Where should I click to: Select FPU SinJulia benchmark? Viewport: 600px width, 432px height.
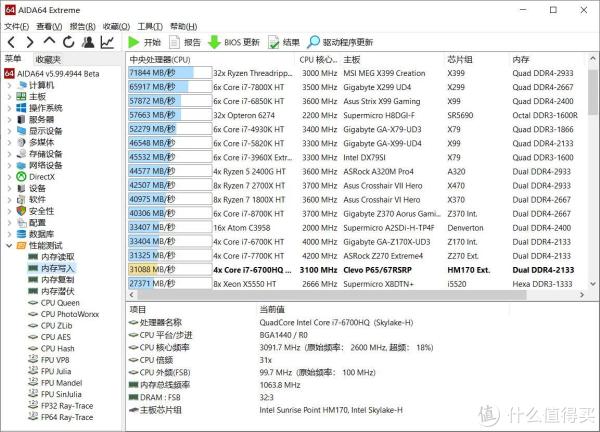tap(55, 395)
